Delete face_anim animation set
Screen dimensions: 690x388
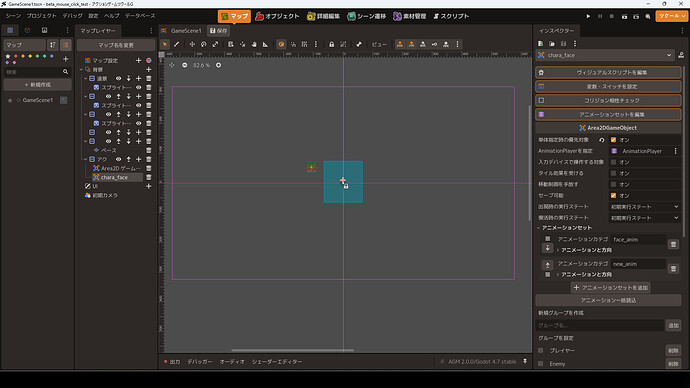pos(673,244)
